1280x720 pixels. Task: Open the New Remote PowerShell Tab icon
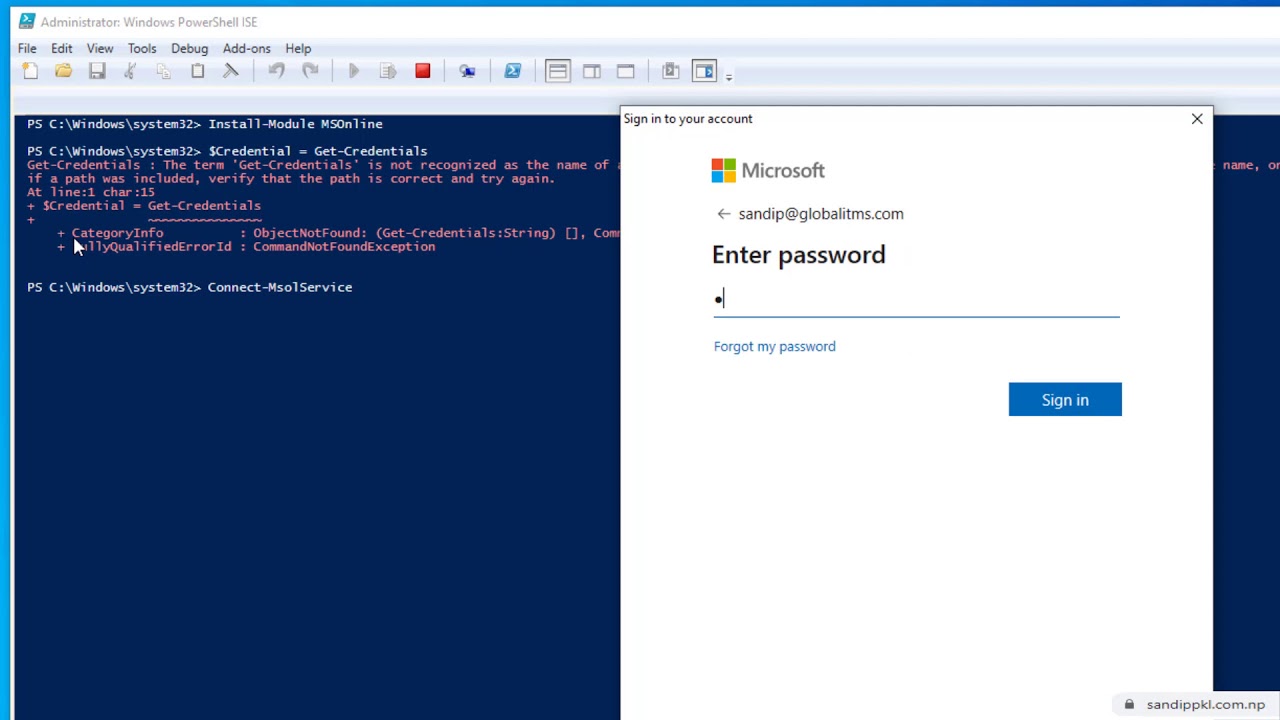pyautogui.click(x=467, y=71)
